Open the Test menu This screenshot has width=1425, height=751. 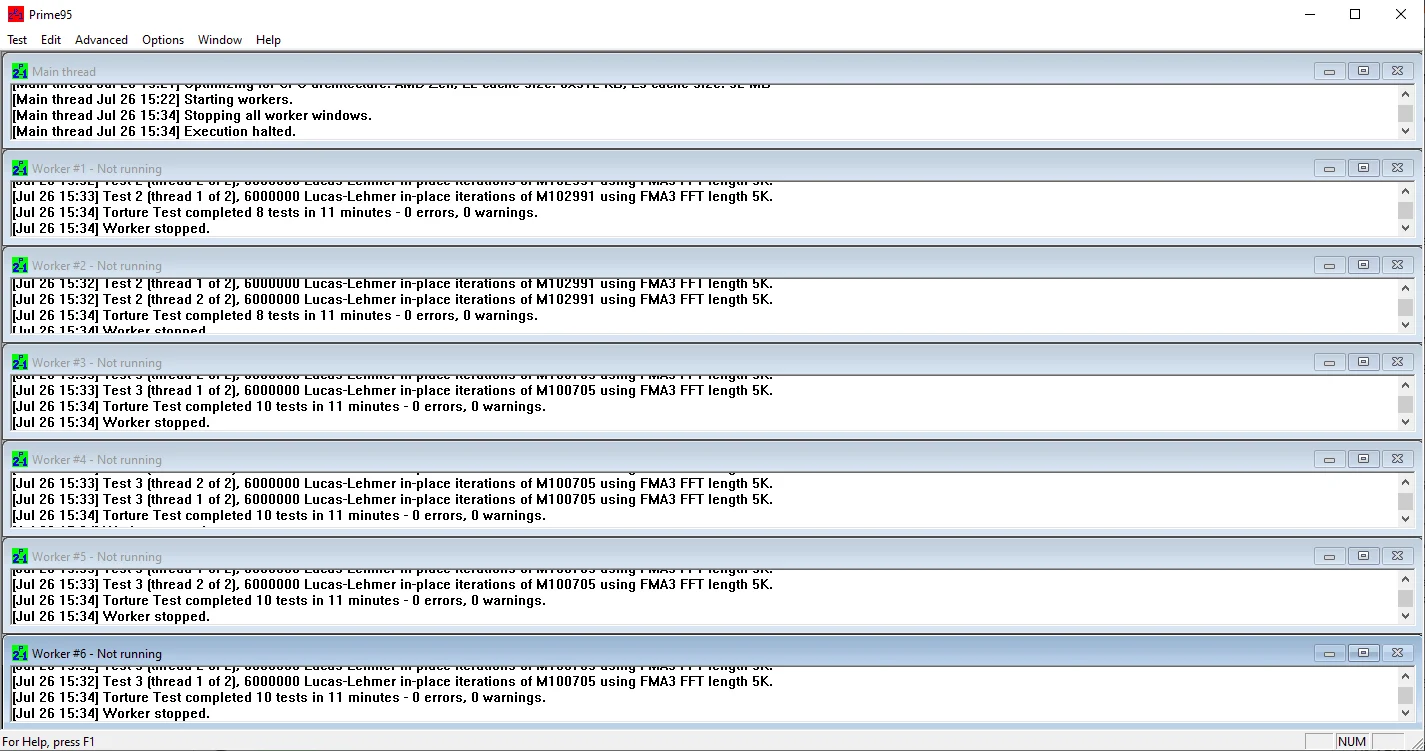tap(17, 40)
